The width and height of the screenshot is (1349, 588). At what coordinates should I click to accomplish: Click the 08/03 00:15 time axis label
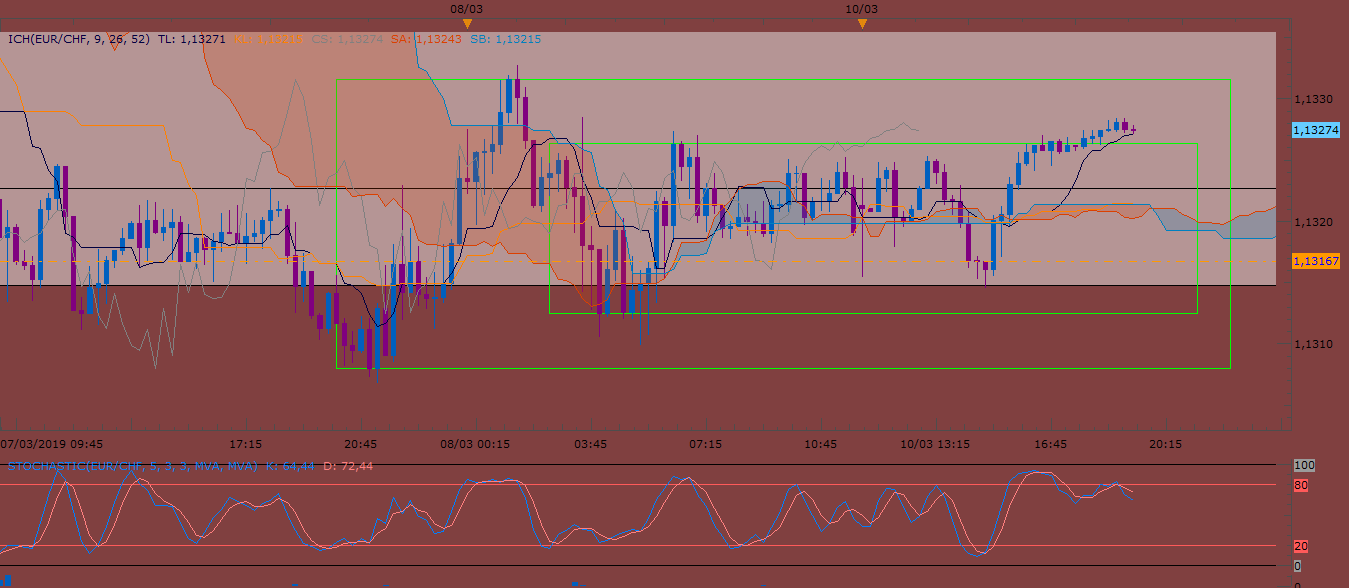tap(476, 443)
